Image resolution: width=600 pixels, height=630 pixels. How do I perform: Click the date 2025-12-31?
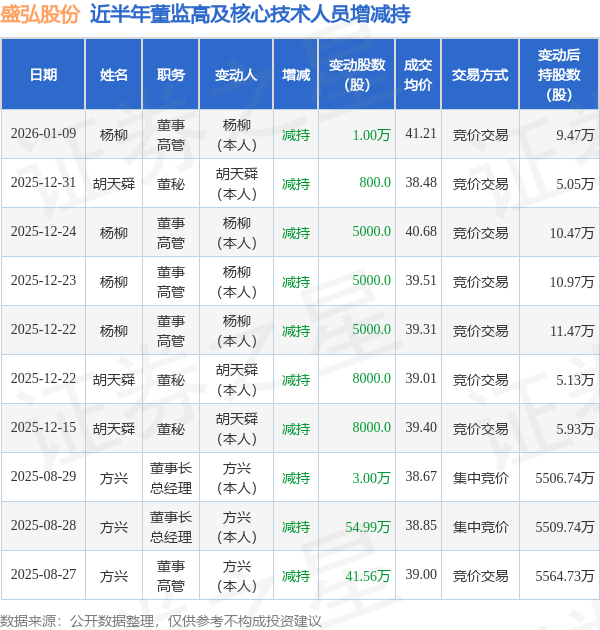point(43,182)
